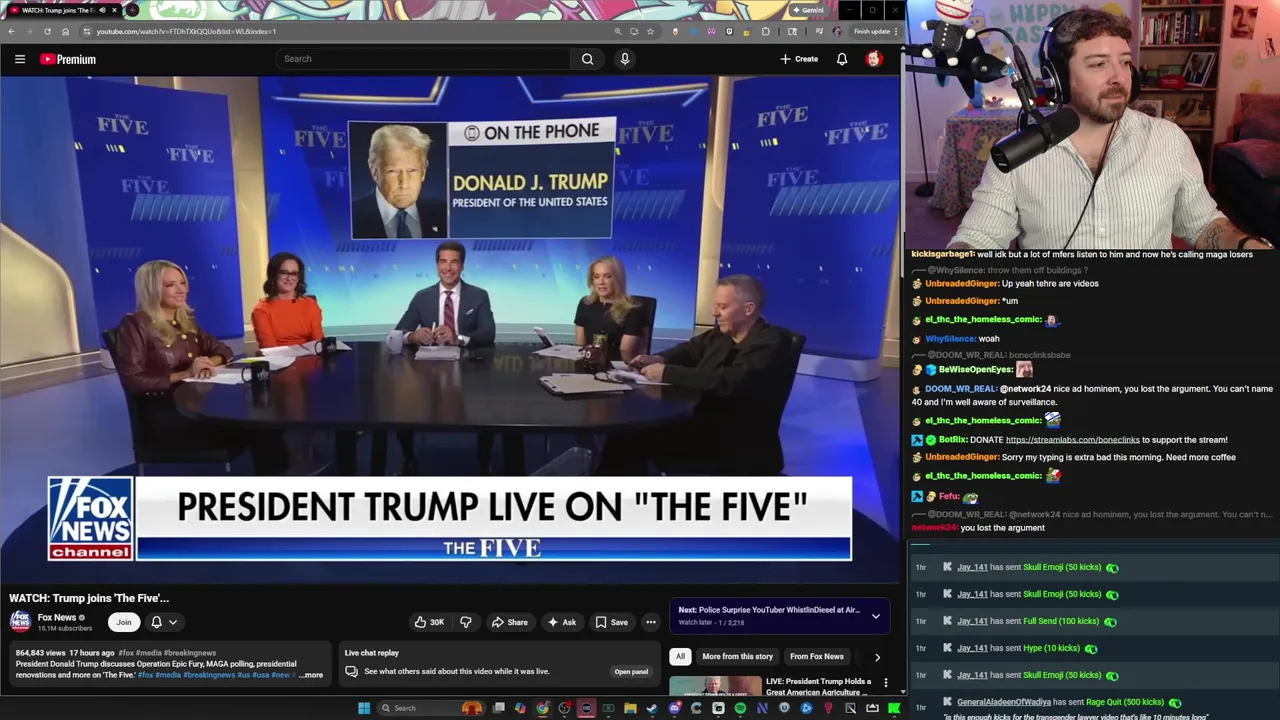Image resolution: width=1280 pixels, height=720 pixels.
Task: Share the video
Action: tap(509, 622)
